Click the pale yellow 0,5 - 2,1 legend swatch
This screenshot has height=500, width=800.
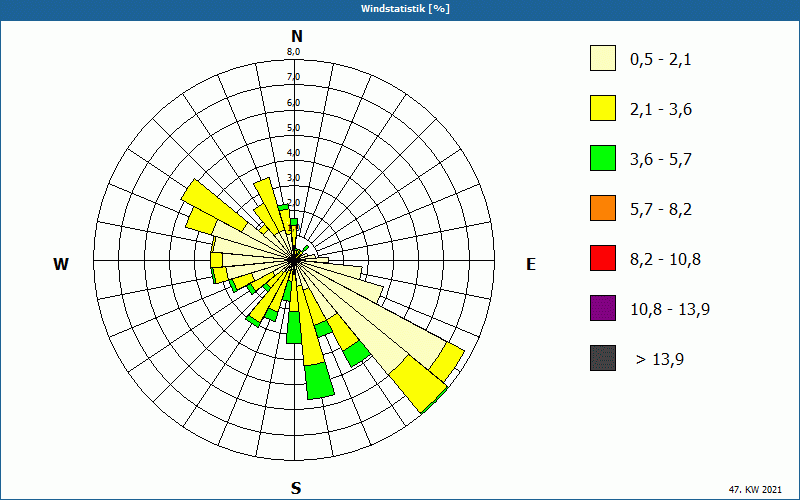(x=603, y=58)
